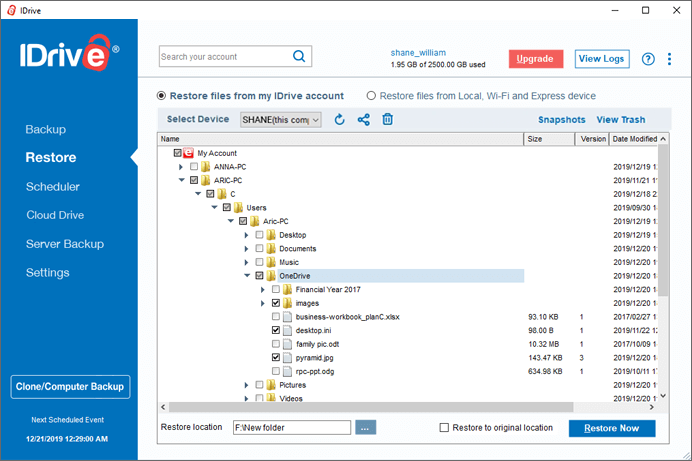
Task: Click the View Logs button
Action: pyautogui.click(x=602, y=59)
